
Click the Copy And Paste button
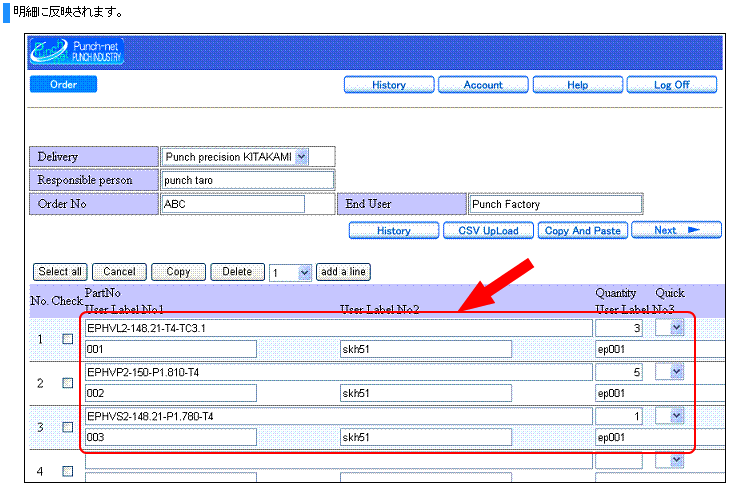583,231
